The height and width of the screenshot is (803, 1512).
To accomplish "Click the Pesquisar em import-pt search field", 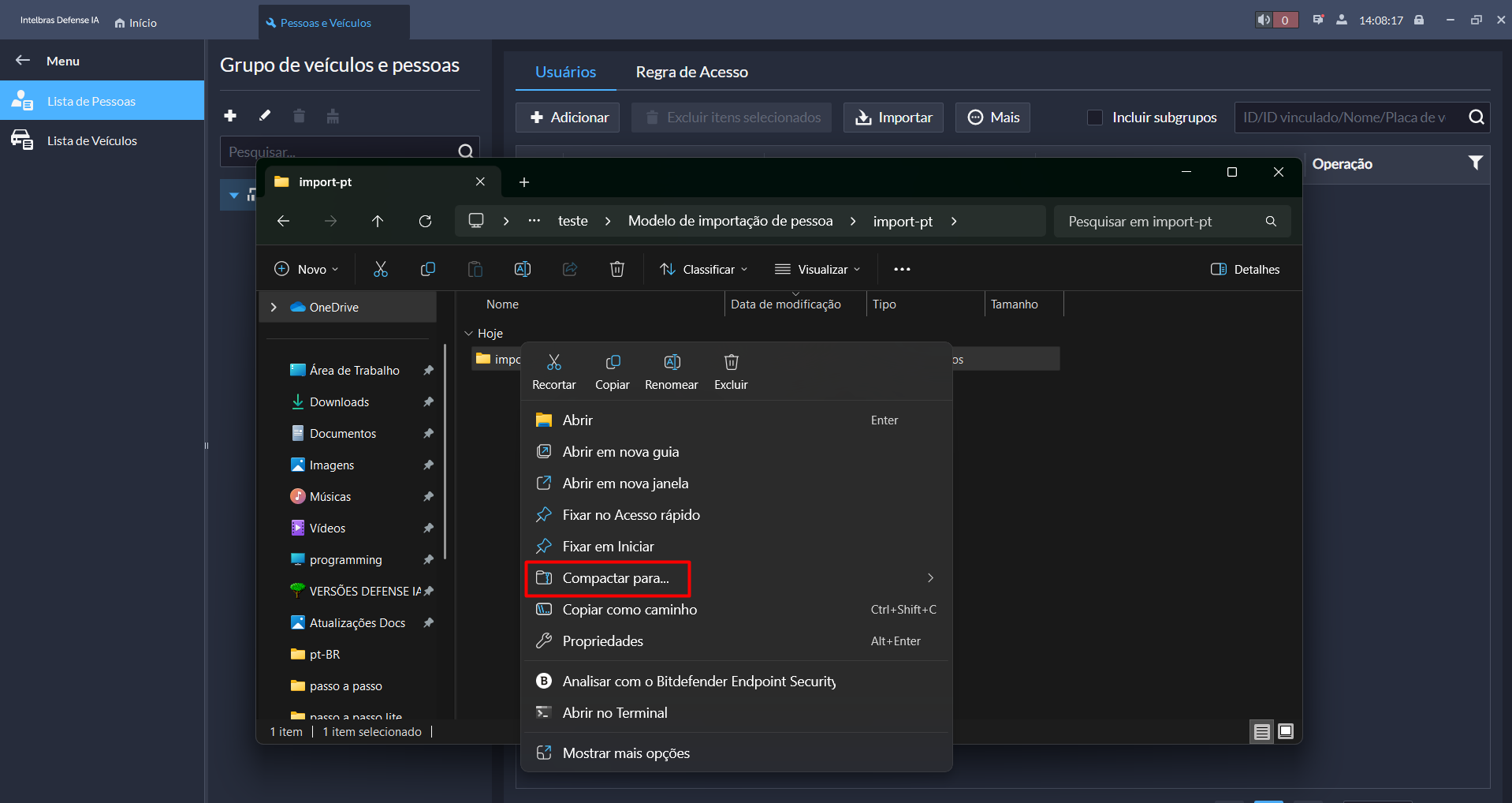I will (x=1159, y=222).
